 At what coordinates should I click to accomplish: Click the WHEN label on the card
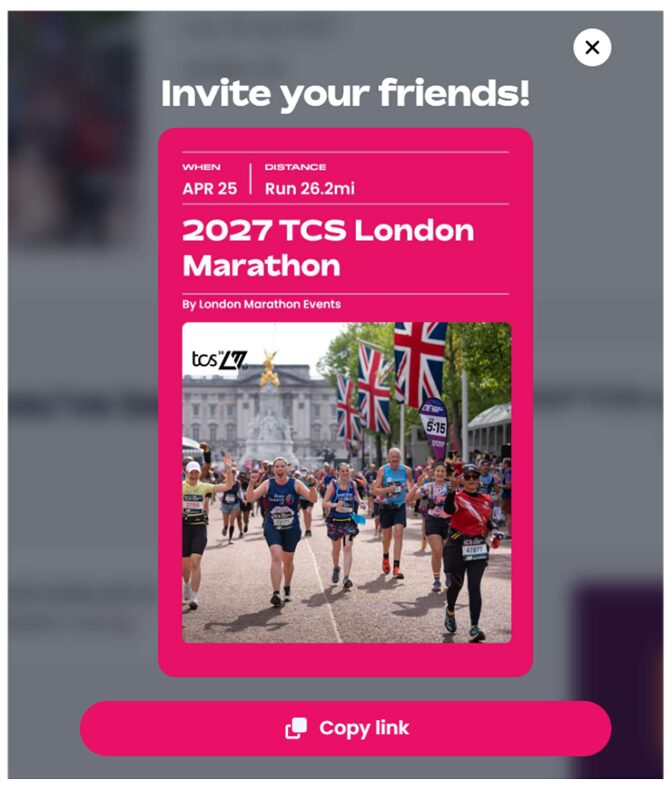pos(201,167)
